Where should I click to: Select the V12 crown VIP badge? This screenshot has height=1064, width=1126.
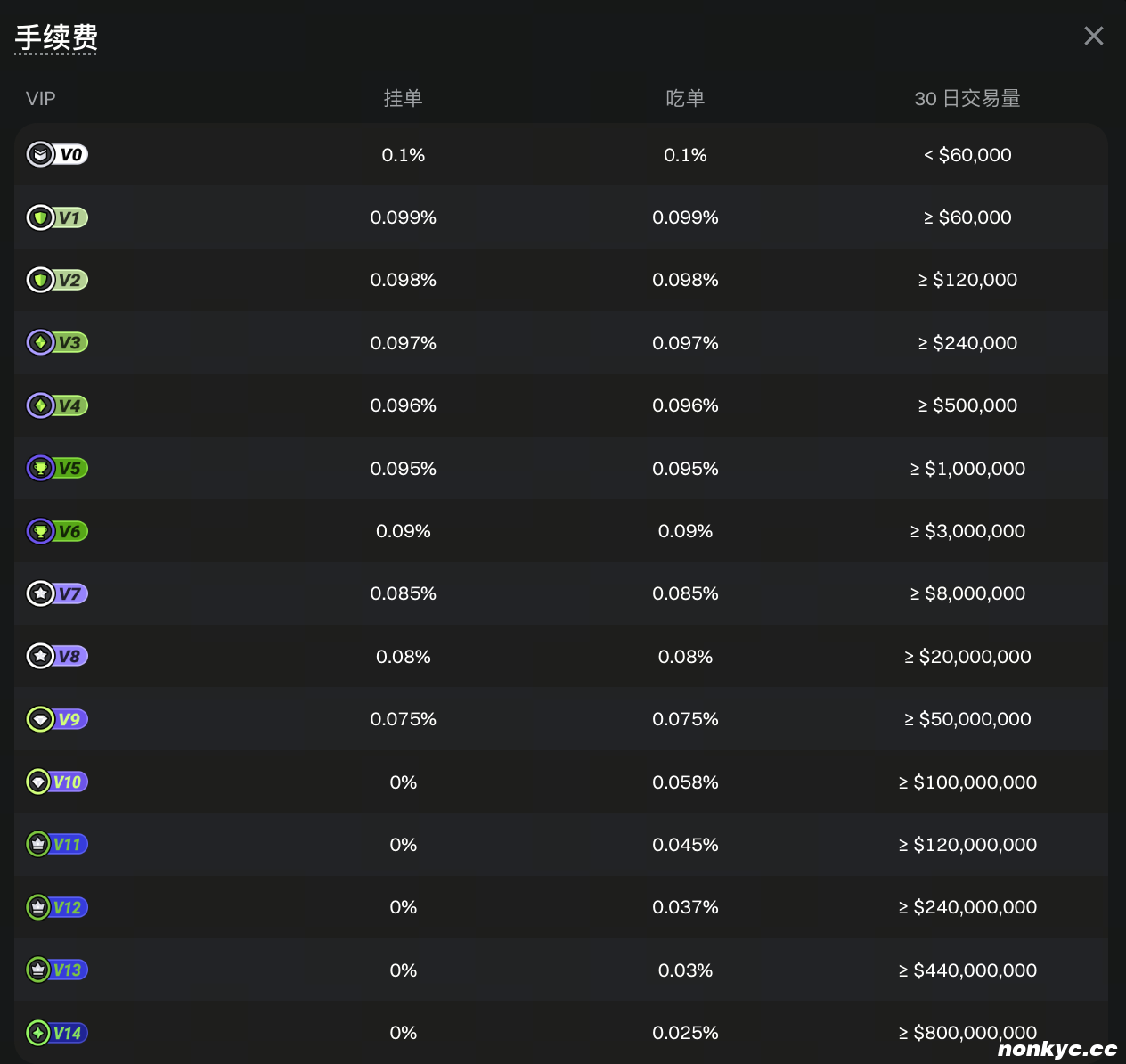point(57,907)
